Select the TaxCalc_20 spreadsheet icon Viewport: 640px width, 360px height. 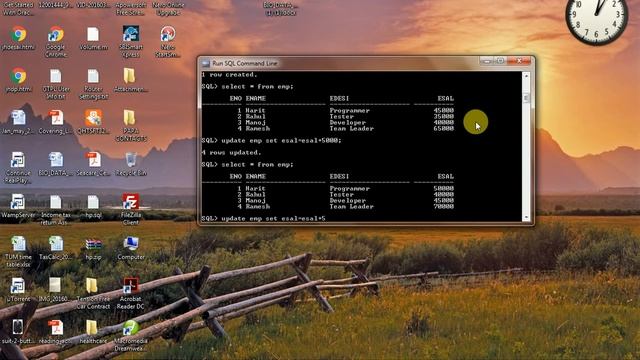coord(56,244)
